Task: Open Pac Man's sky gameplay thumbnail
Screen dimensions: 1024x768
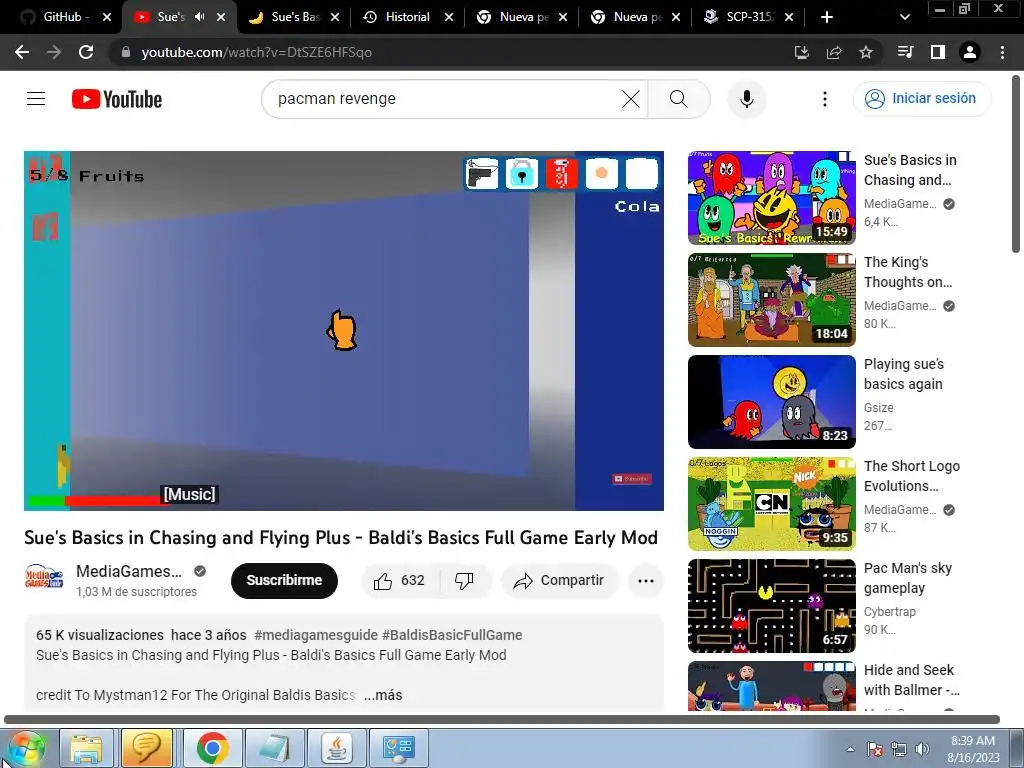Action: click(x=771, y=606)
